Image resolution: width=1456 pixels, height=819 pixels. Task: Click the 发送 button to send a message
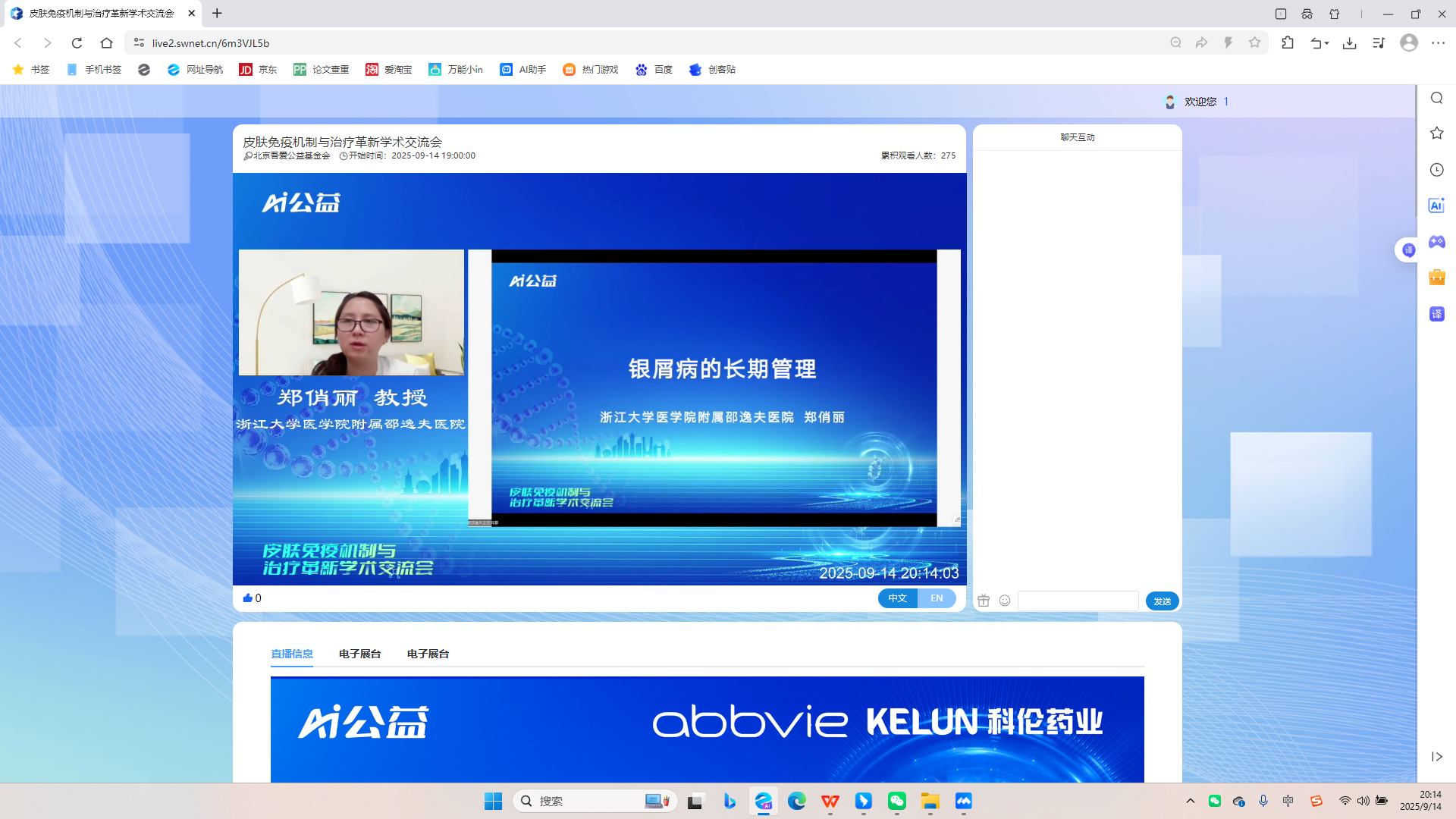pyautogui.click(x=1161, y=601)
